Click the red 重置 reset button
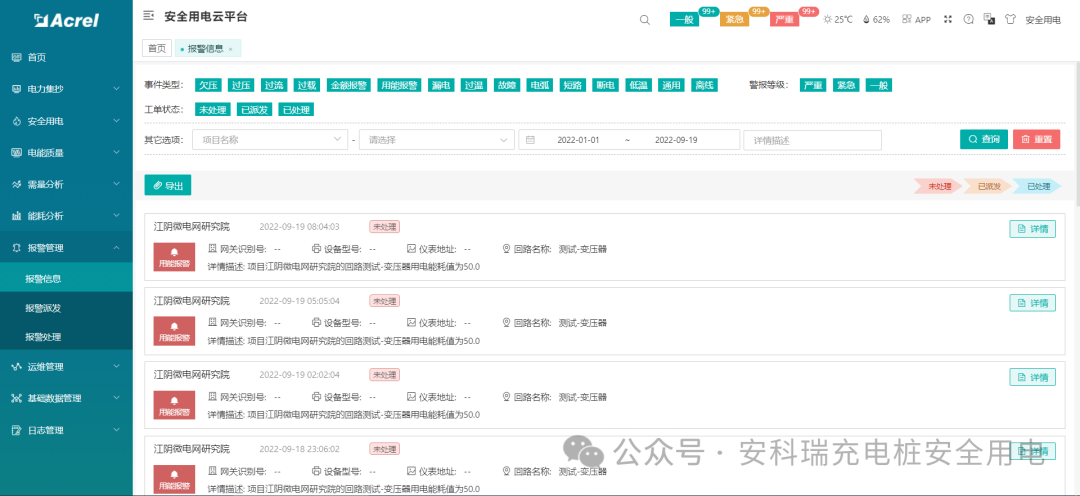Image resolution: width=1080 pixels, height=496 pixels. tap(1037, 139)
